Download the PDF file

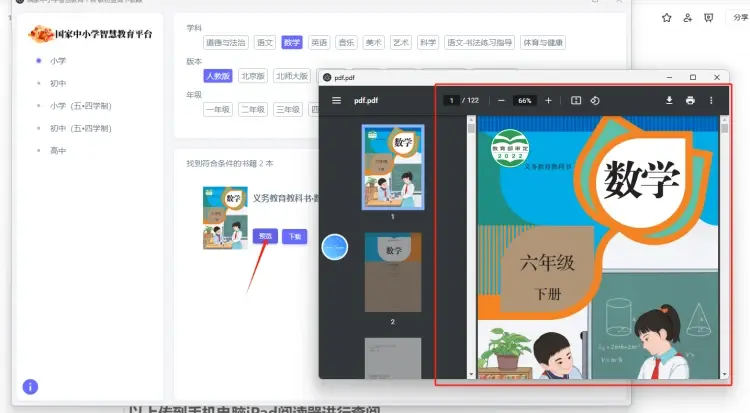(x=669, y=100)
